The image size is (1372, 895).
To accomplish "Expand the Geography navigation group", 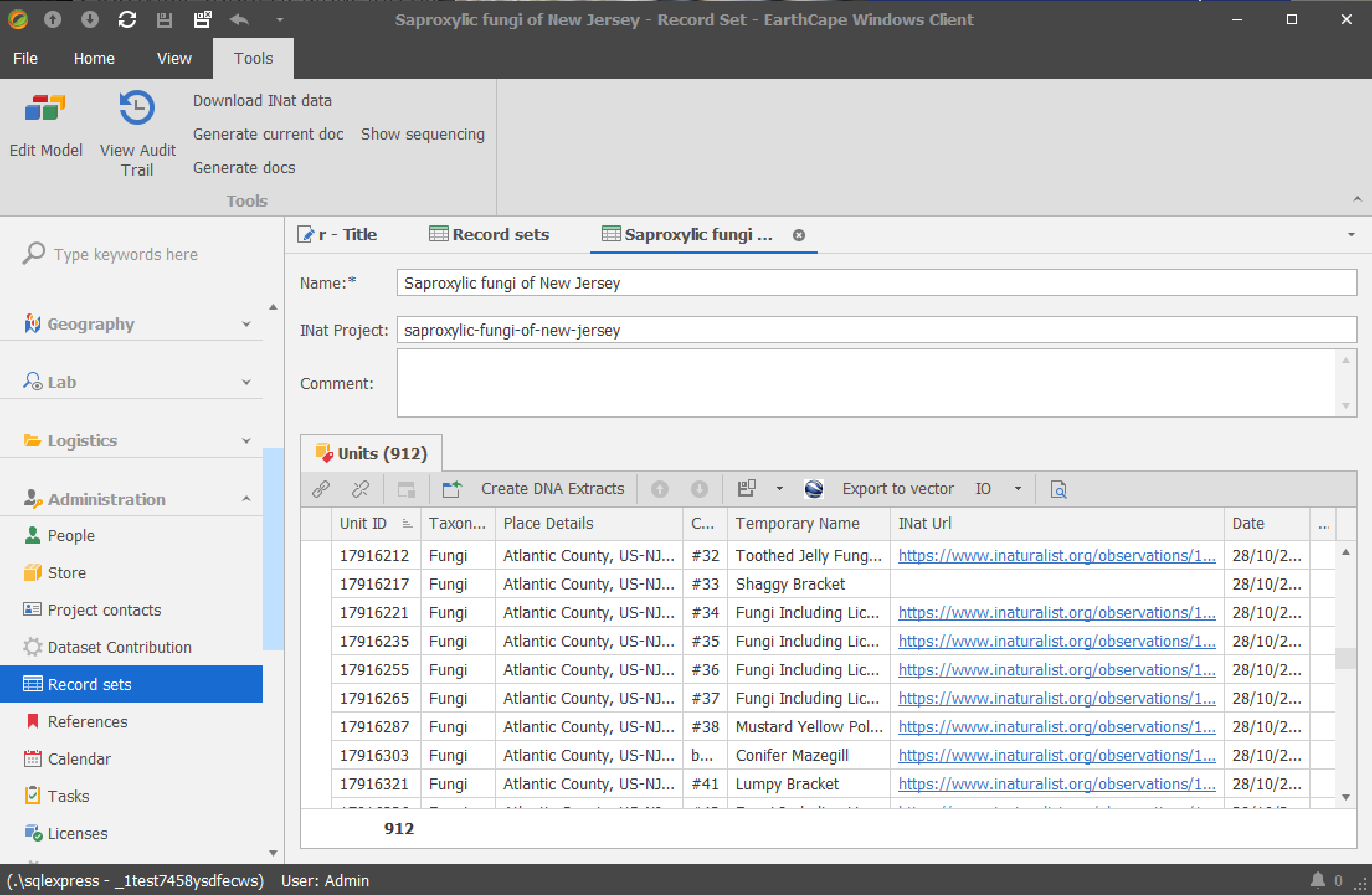I will pyautogui.click(x=246, y=324).
